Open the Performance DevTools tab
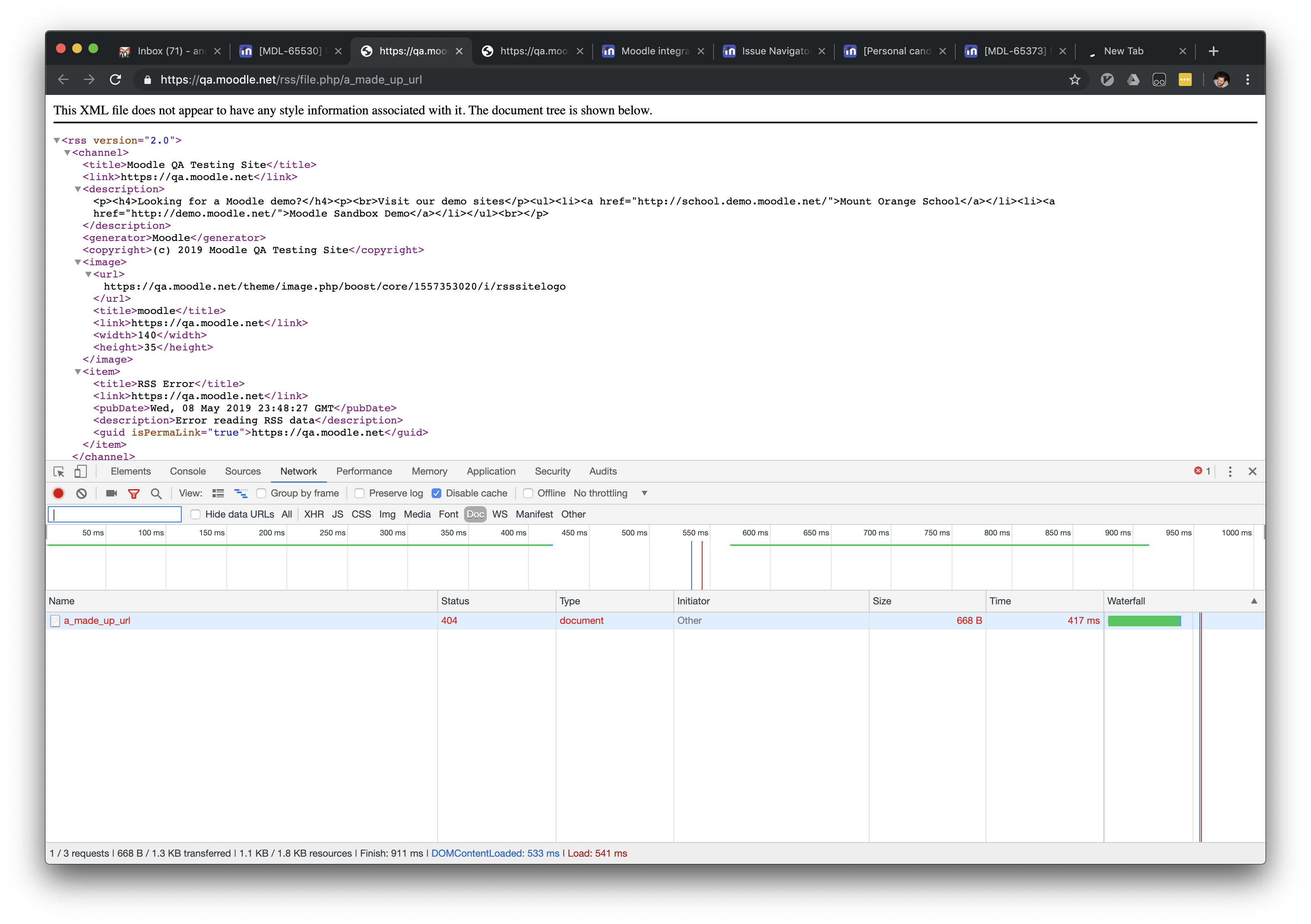This screenshot has height=924, width=1311. 364,472
